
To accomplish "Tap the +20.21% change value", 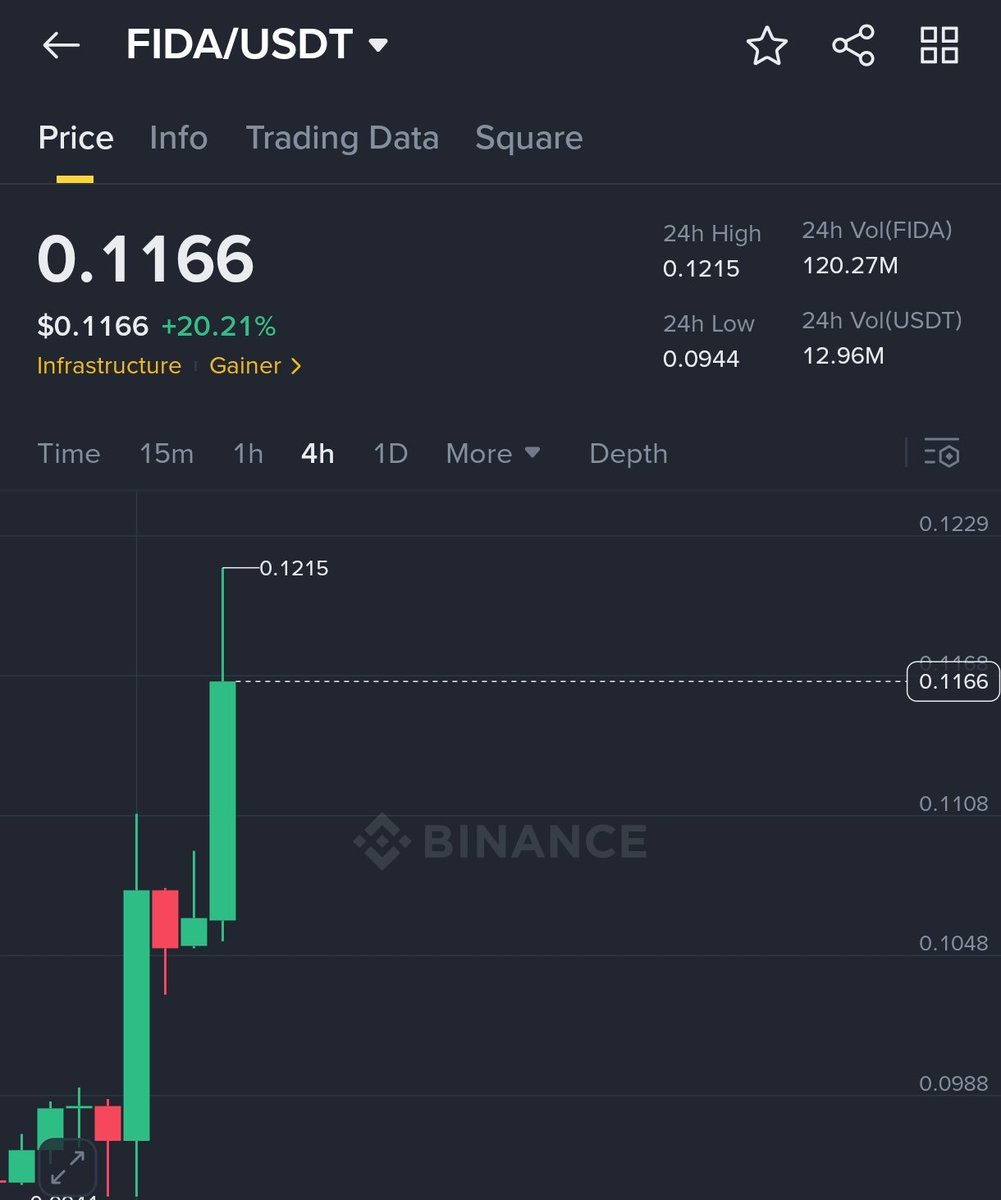I will point(218,326).
